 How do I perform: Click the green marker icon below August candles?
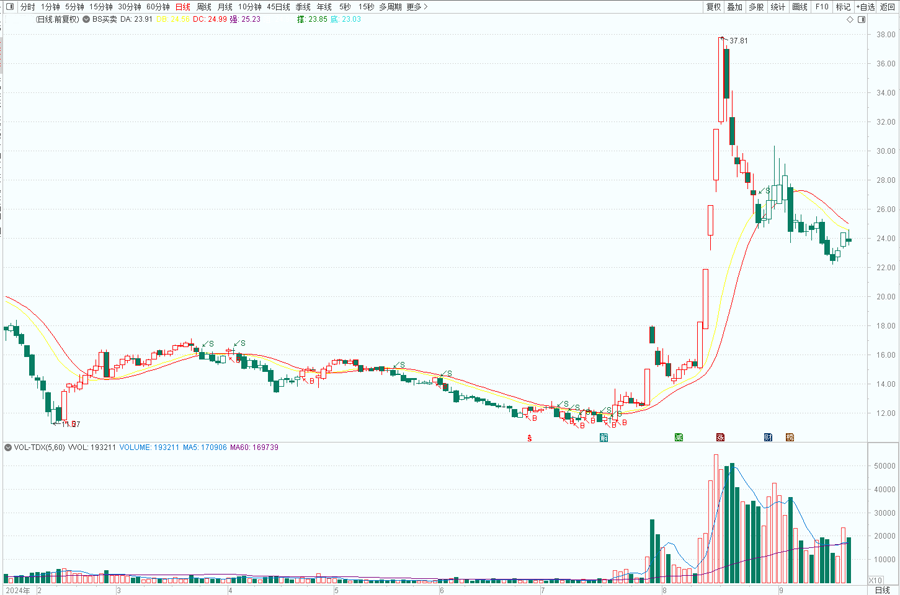point(679,437)
